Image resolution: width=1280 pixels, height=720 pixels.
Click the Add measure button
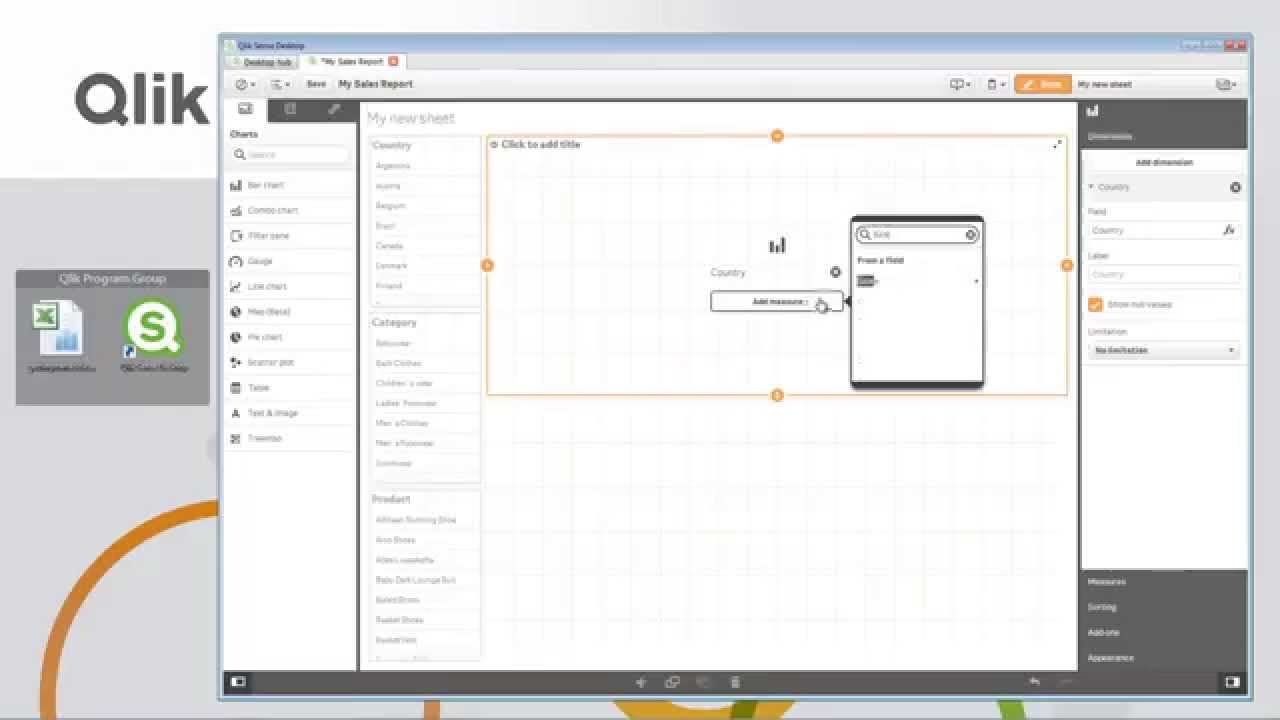777,301
